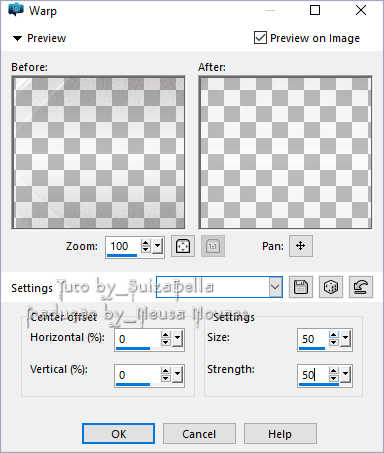Open the Strength slider dropdown arrow
The height and width of the screenshot is (453, 384).
pyautogui.click(x=346, y=374)
